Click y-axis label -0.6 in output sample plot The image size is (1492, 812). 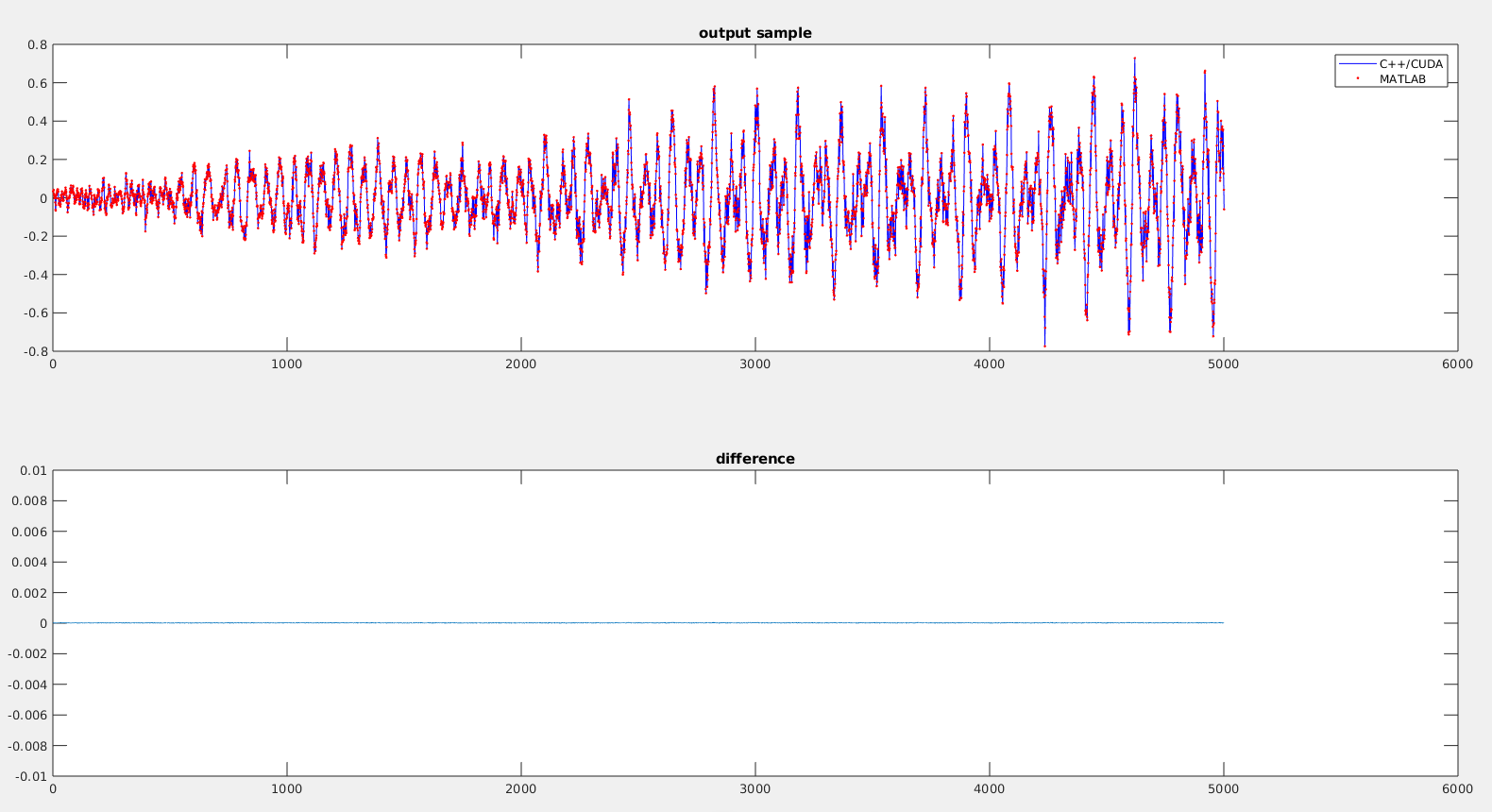coord(35,313)
